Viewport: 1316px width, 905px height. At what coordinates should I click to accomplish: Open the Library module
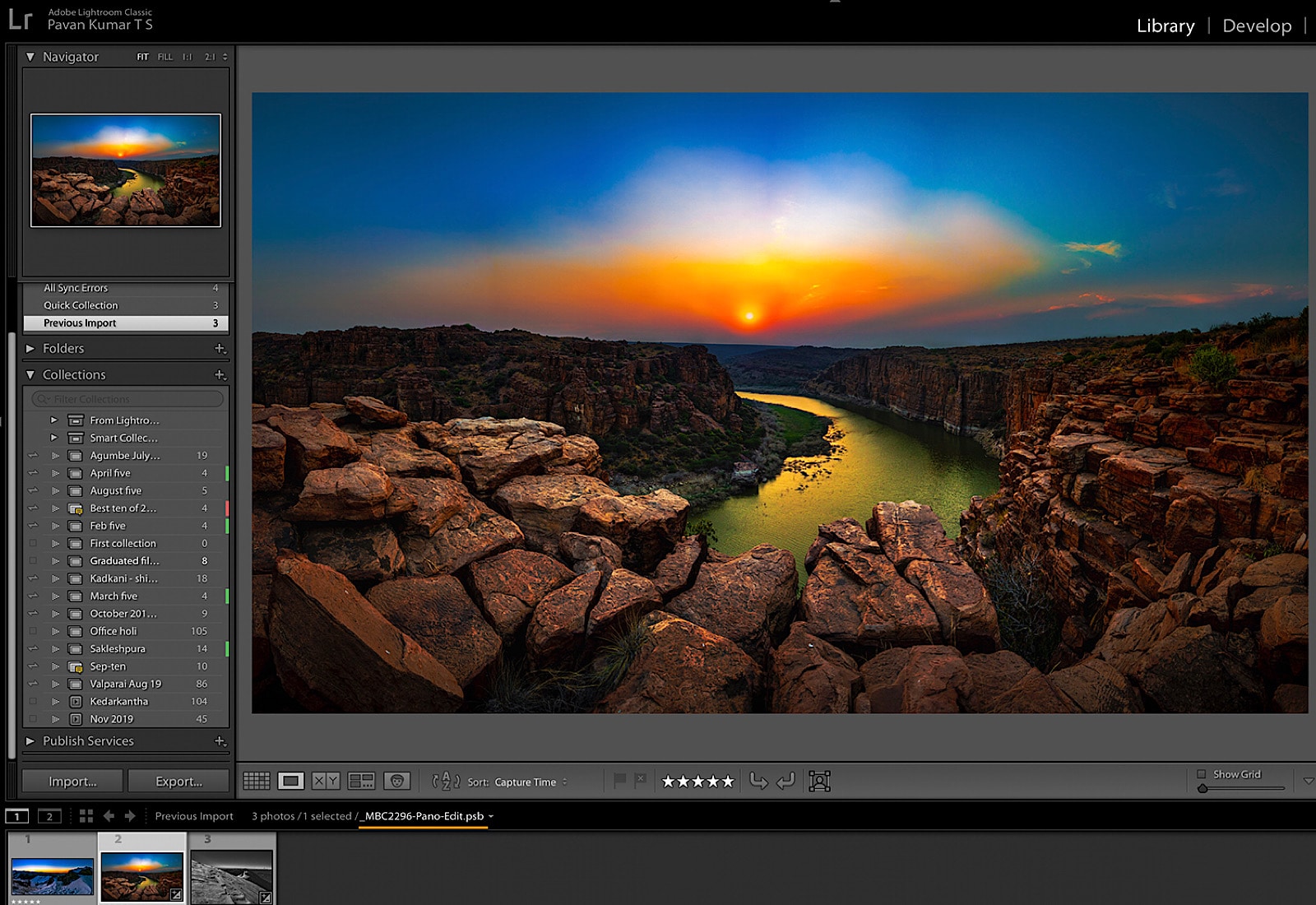point(1165,26)
